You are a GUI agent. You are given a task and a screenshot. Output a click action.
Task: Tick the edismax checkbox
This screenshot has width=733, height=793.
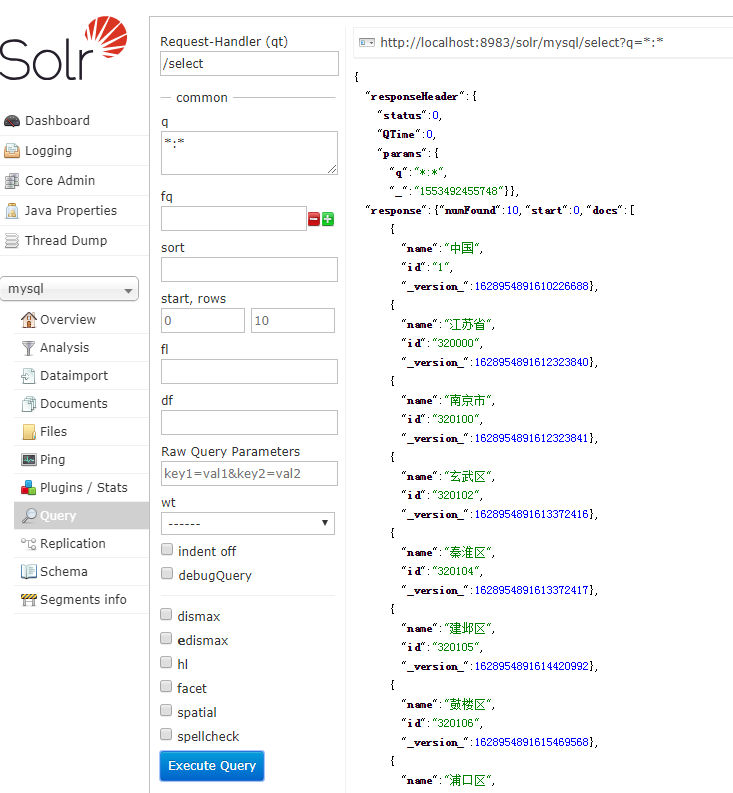point(166,638)
